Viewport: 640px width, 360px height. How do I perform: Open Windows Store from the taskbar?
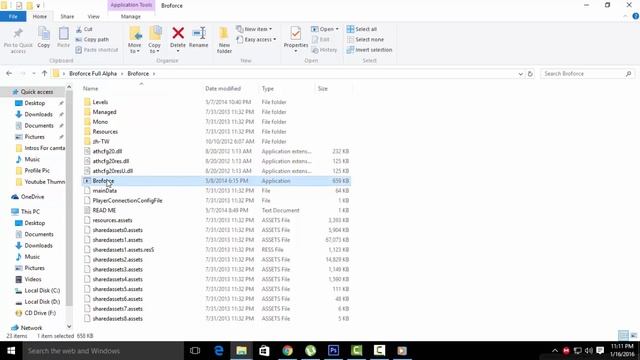click(264, 351)
